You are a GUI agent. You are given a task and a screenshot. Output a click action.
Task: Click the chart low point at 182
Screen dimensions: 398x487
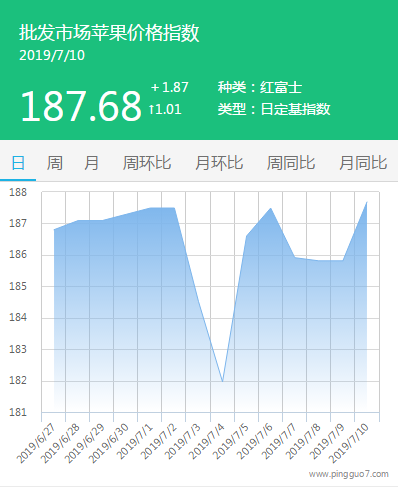(222, 381)
